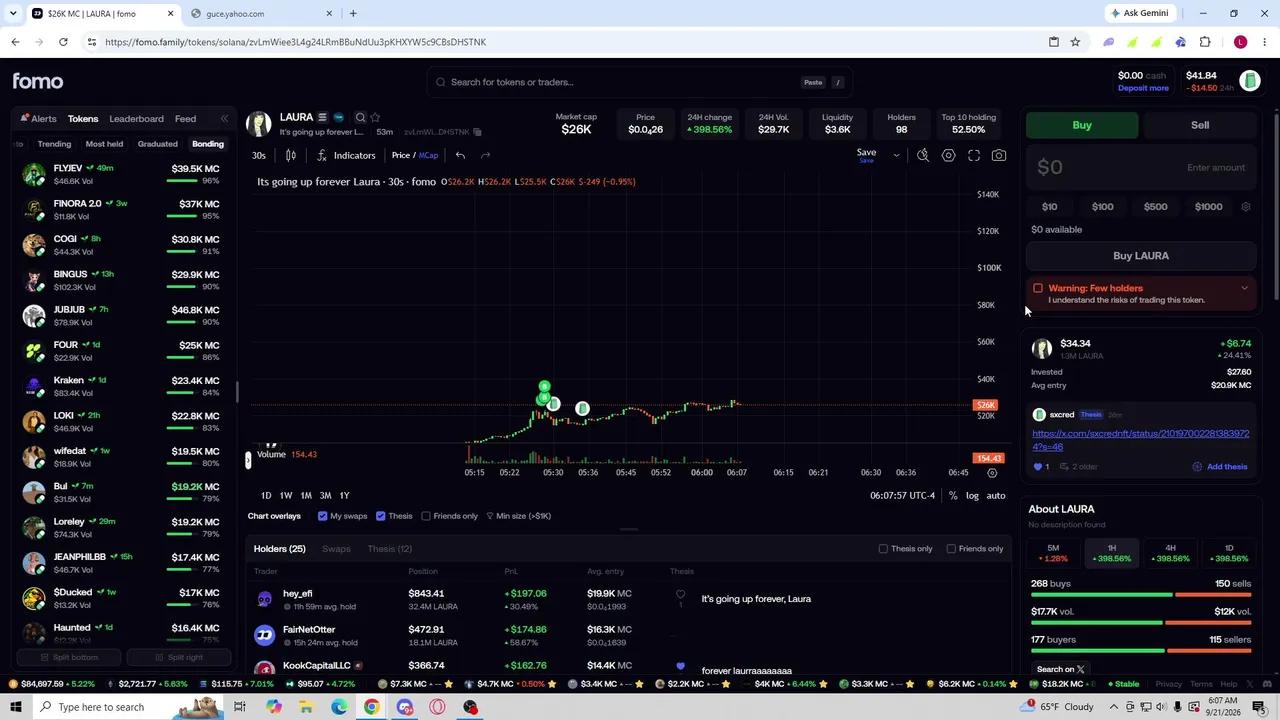The image size is (1280, 720).
Task: Click the 177 buyers versus sellers bar
Action: (1141, 651)
